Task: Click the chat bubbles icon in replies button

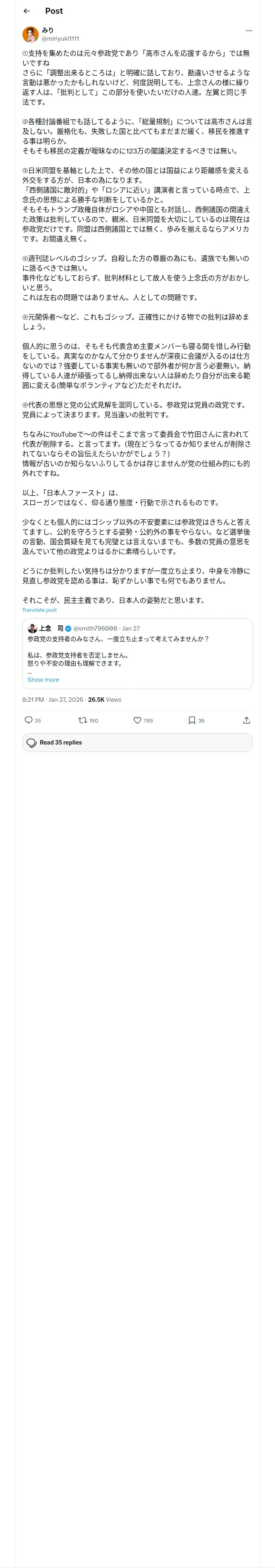Action: tap(32, 742)
